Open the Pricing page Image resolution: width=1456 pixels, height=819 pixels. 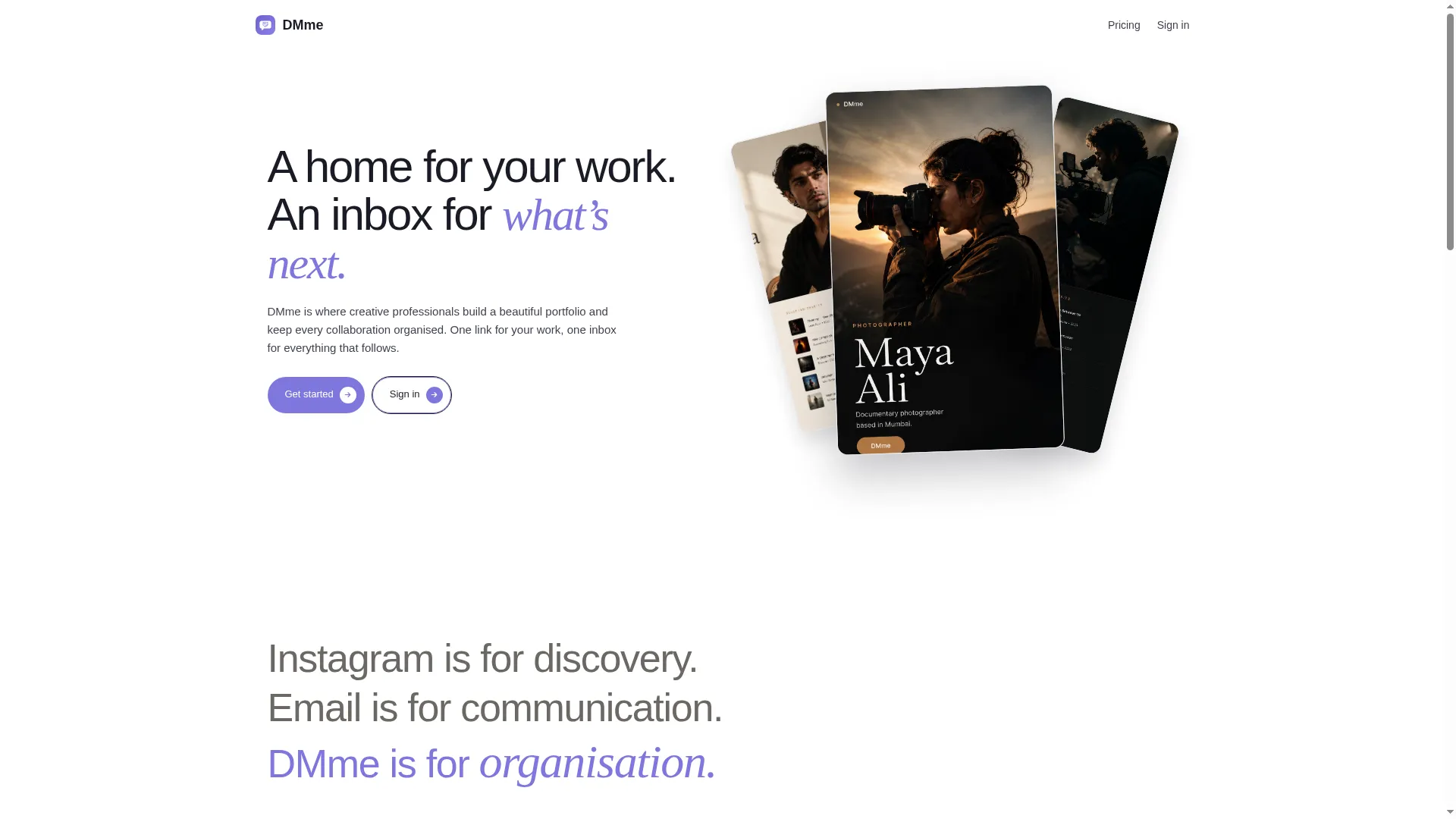pyautogui.click(x=1123, y=25)
